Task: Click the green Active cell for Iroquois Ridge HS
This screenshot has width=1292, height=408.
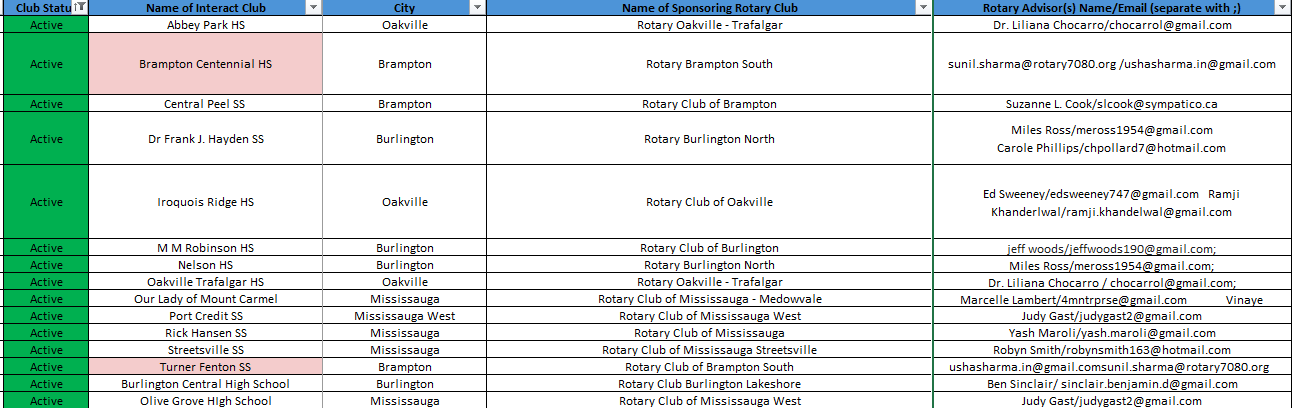Action: click(46, 202)
